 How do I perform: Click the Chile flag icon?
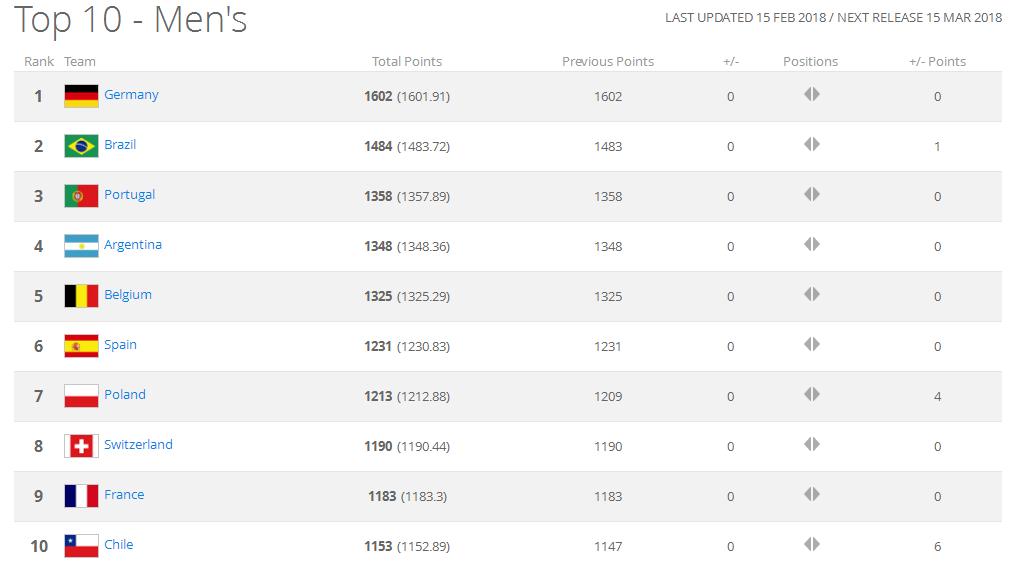[81, 546]
